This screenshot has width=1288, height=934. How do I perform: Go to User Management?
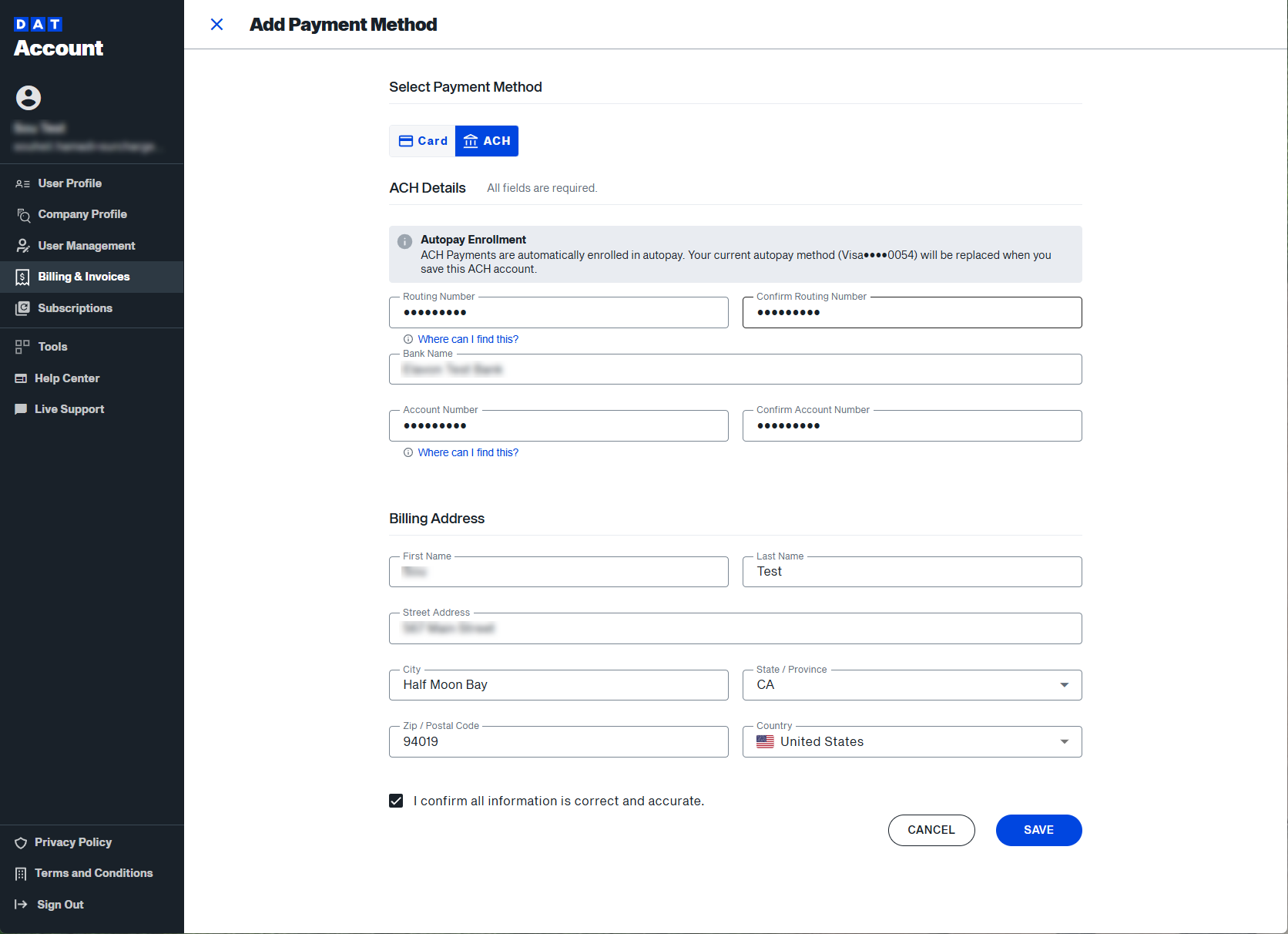tap(92, 246)
